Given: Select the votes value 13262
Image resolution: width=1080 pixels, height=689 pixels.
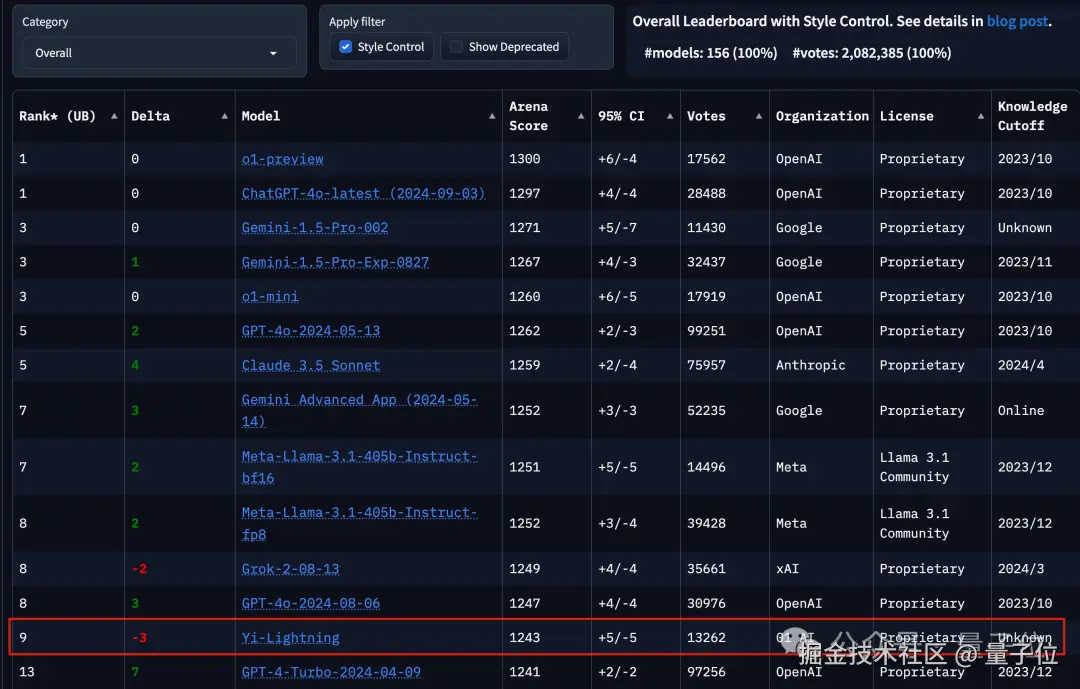Looking at the screenshot, I should pyautogui.click(x=706, y=638).
